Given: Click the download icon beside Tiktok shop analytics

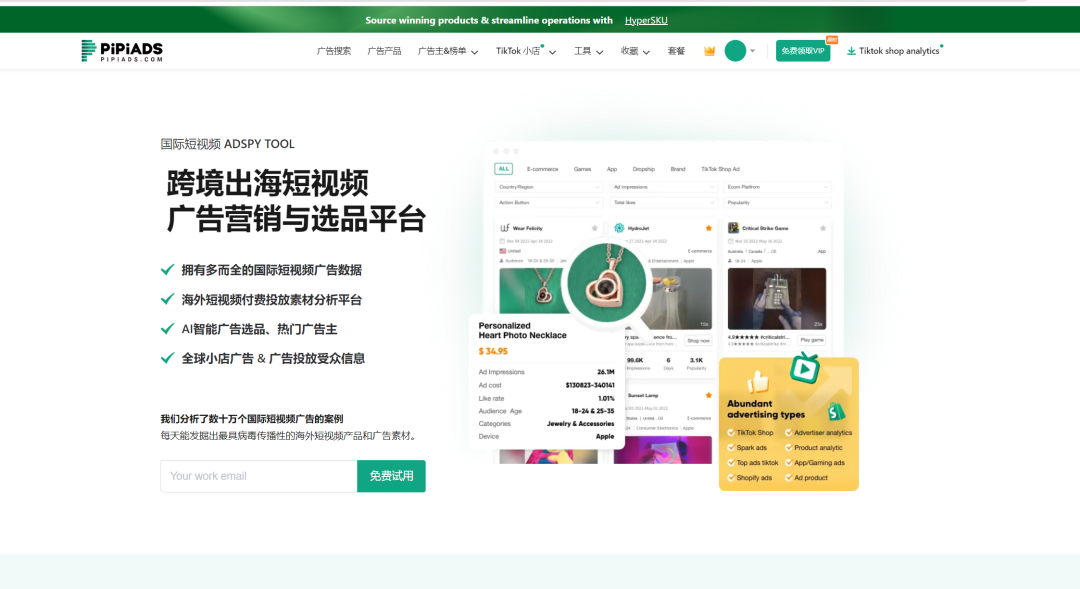Looking at the screenshot, I should pyautogui.click(x=851, y=50).
